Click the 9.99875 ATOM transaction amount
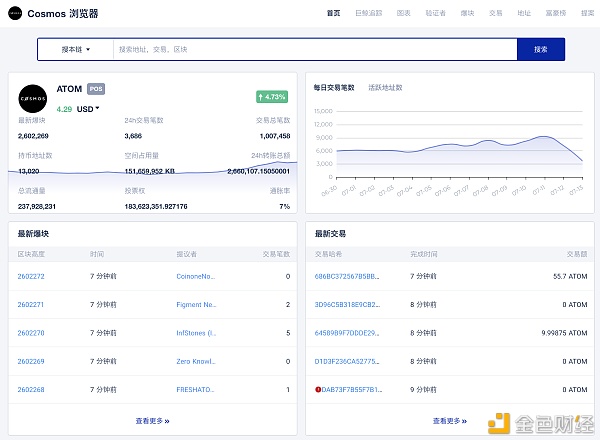Screen dimensions: 600x440 point(564,333)
